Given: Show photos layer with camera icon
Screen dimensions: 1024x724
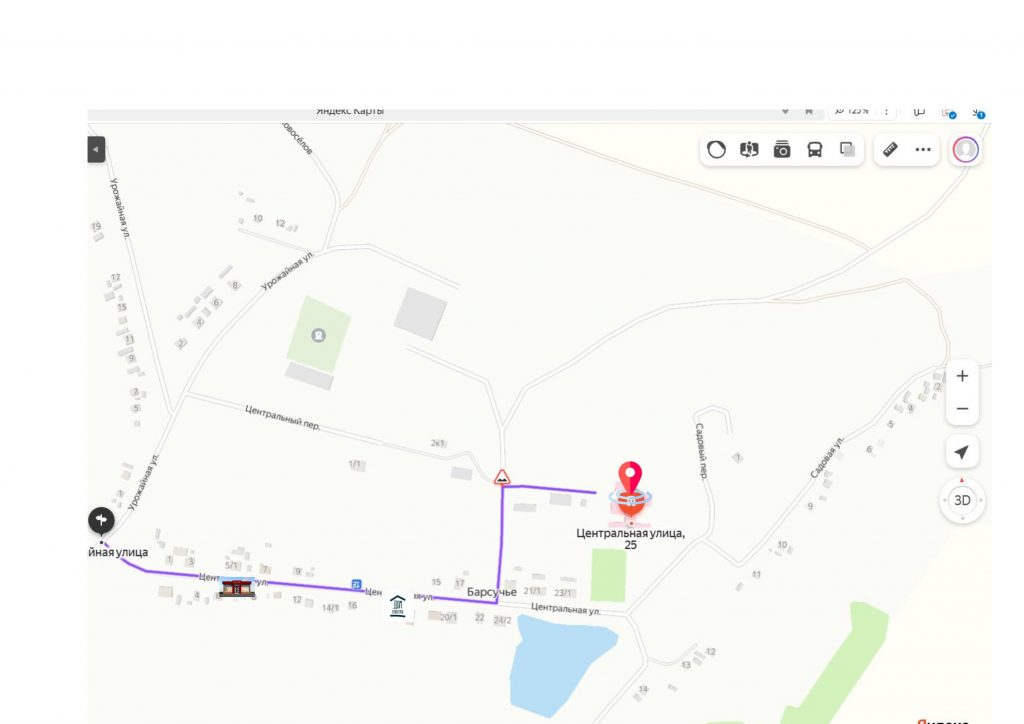Looking at the screenshot, I should (782, 150).
